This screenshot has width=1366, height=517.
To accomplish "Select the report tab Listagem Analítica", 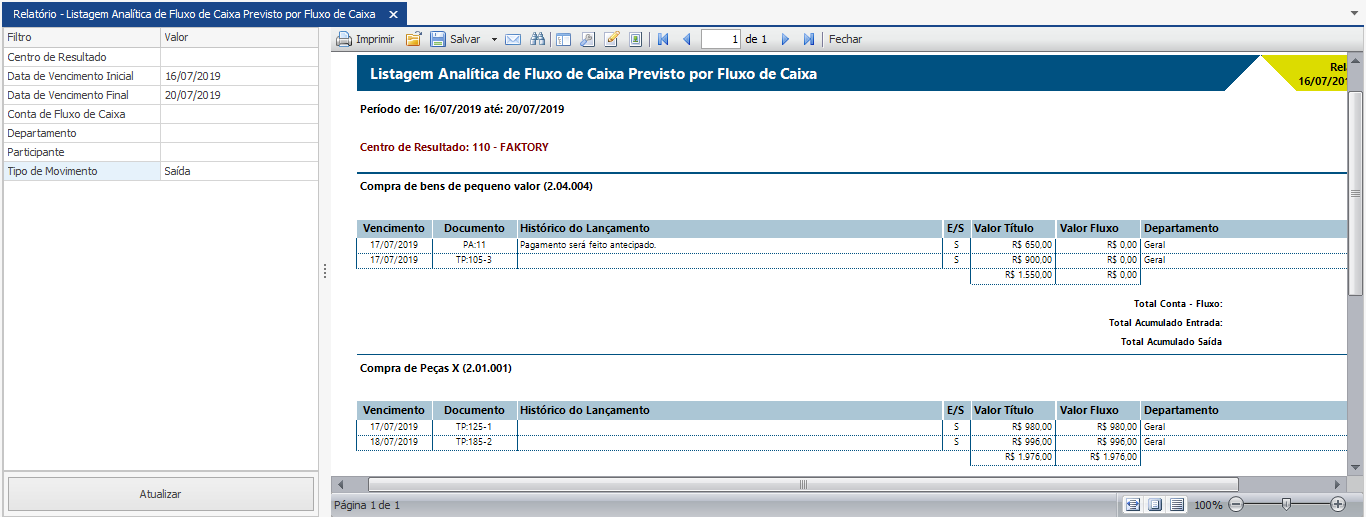I will 195,14.
